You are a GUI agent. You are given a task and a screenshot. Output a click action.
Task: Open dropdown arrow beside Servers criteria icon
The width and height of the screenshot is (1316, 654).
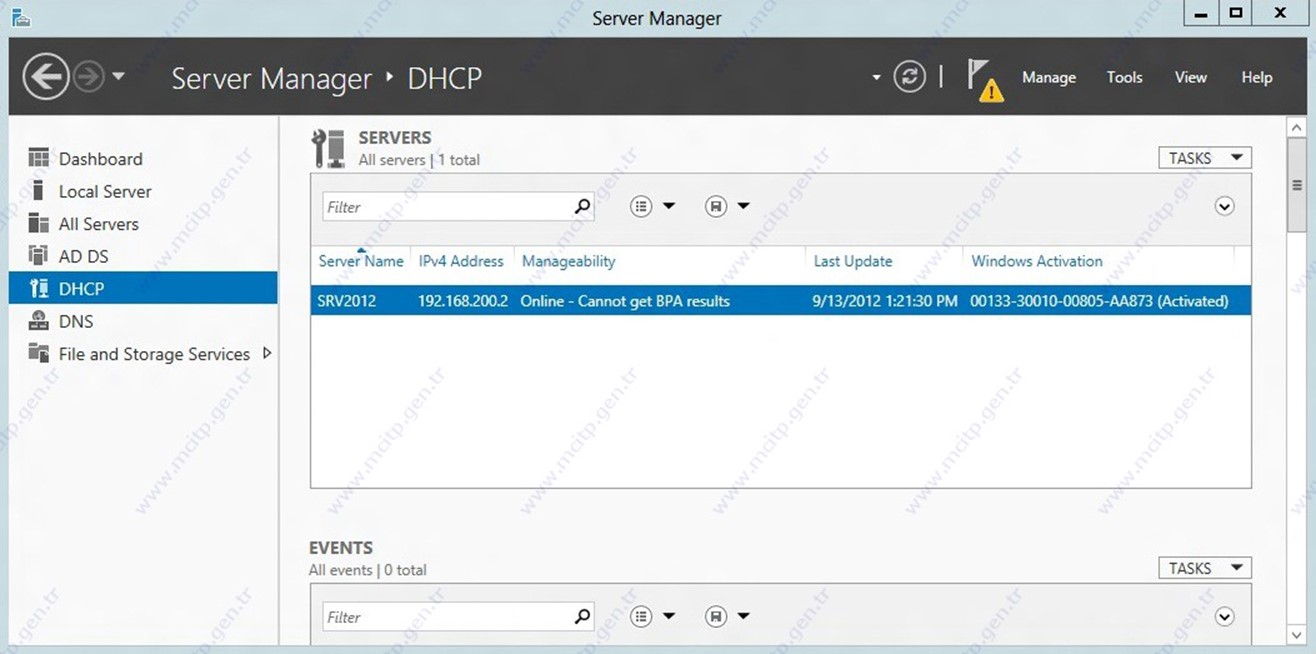[x=669, y=206]
